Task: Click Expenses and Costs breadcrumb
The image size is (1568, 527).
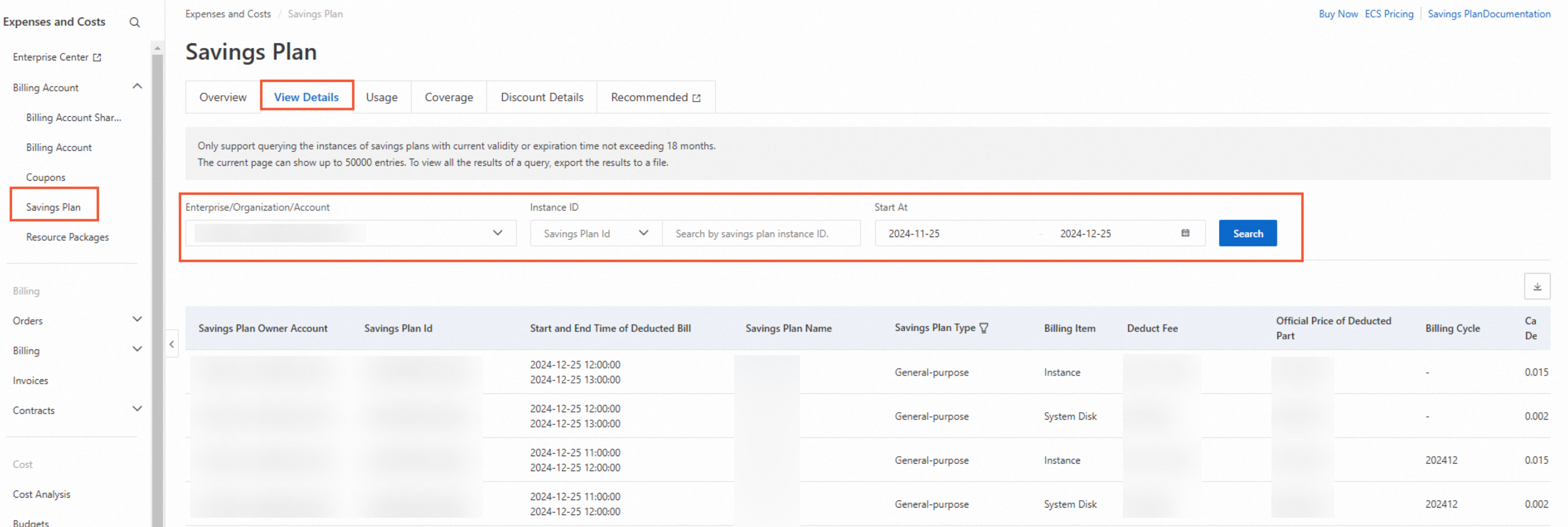Action: click(228, 14)
